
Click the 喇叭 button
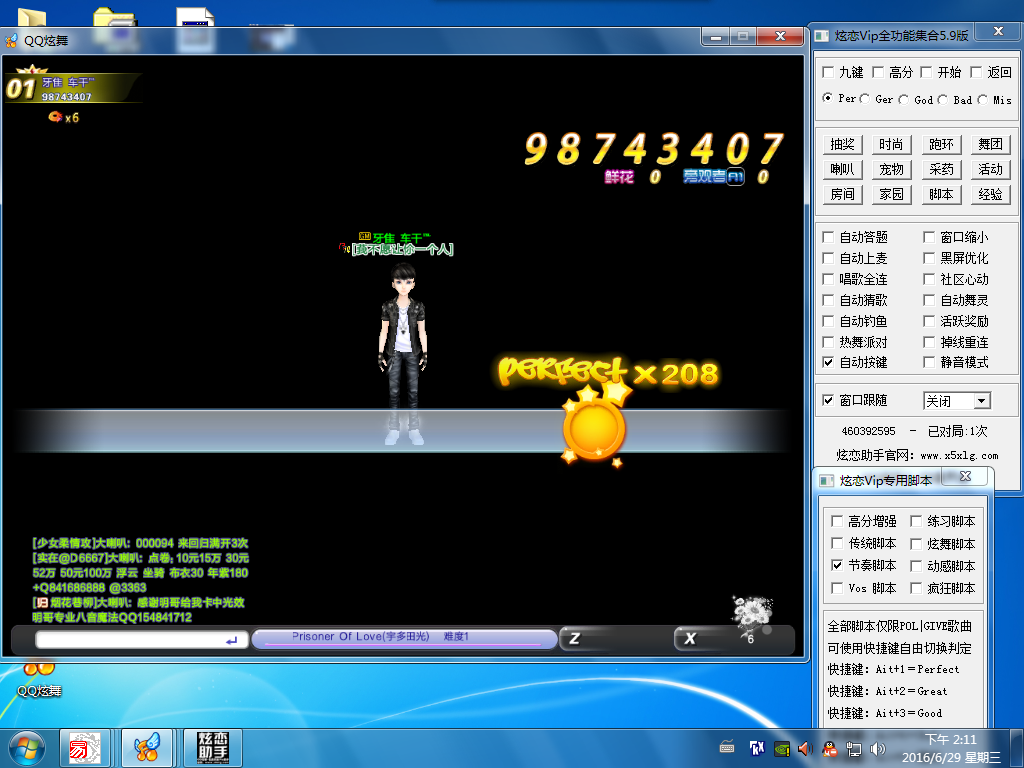(842, 169)
